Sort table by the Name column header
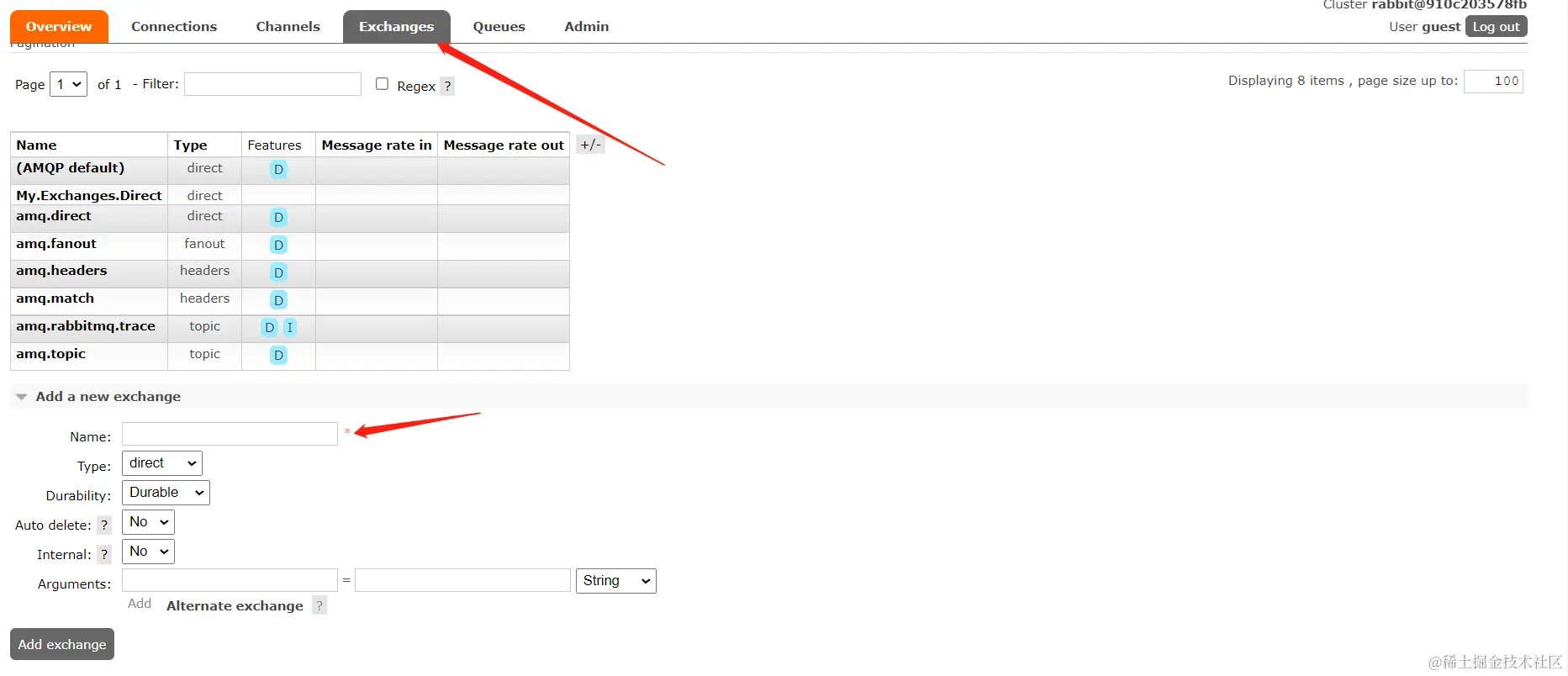This screenshot has width=1568, height=676. click(x=36, y=145)
